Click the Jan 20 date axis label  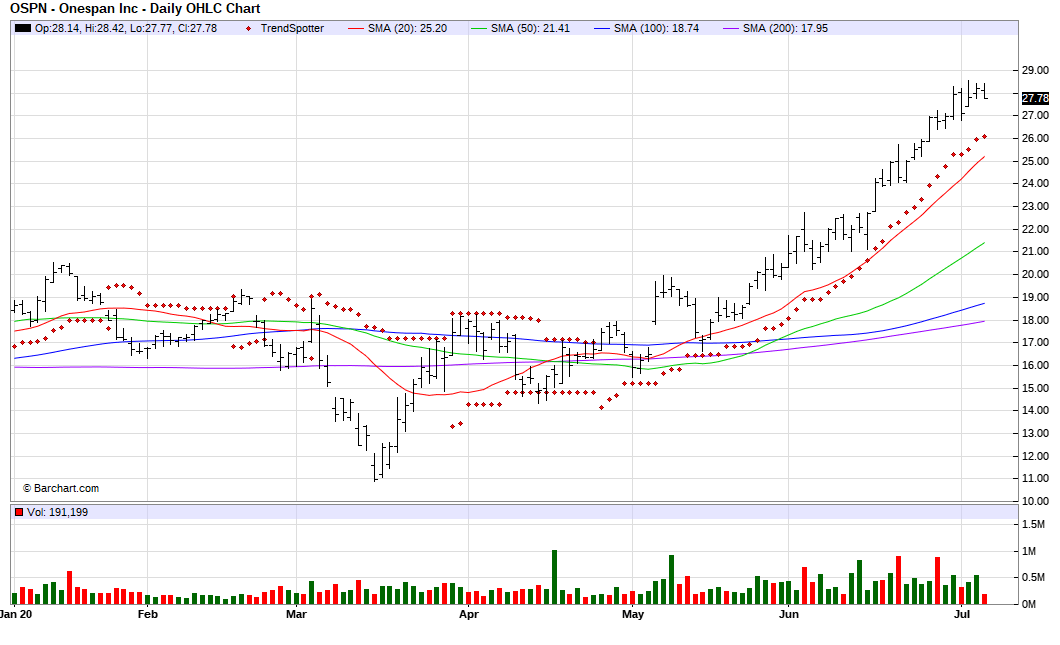coord(16,615)
